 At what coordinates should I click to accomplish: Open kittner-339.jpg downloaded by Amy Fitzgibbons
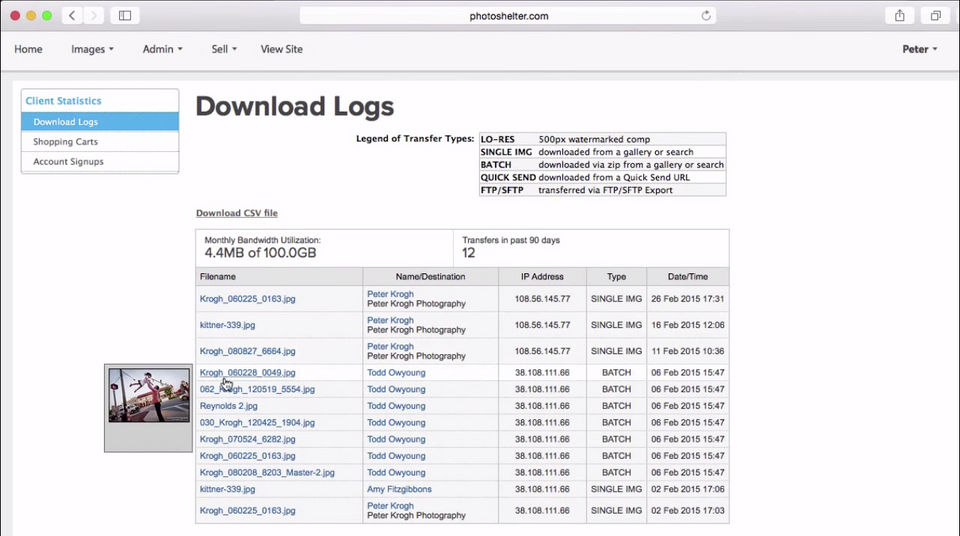pos(227,489)
